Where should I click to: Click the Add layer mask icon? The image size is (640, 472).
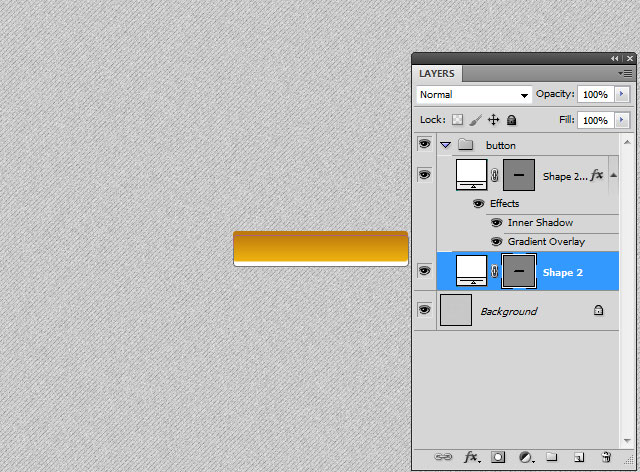click(498, 457)
